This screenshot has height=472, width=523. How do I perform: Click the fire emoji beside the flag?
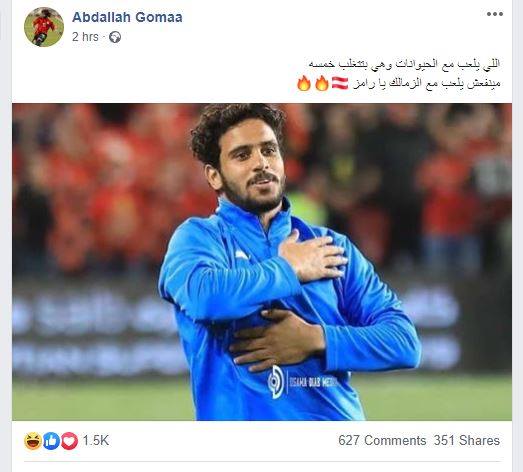click(x=322, y=83)
